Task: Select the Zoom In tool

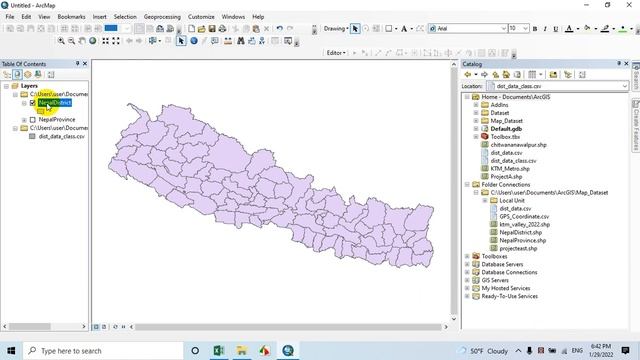Action: point(61,41)
